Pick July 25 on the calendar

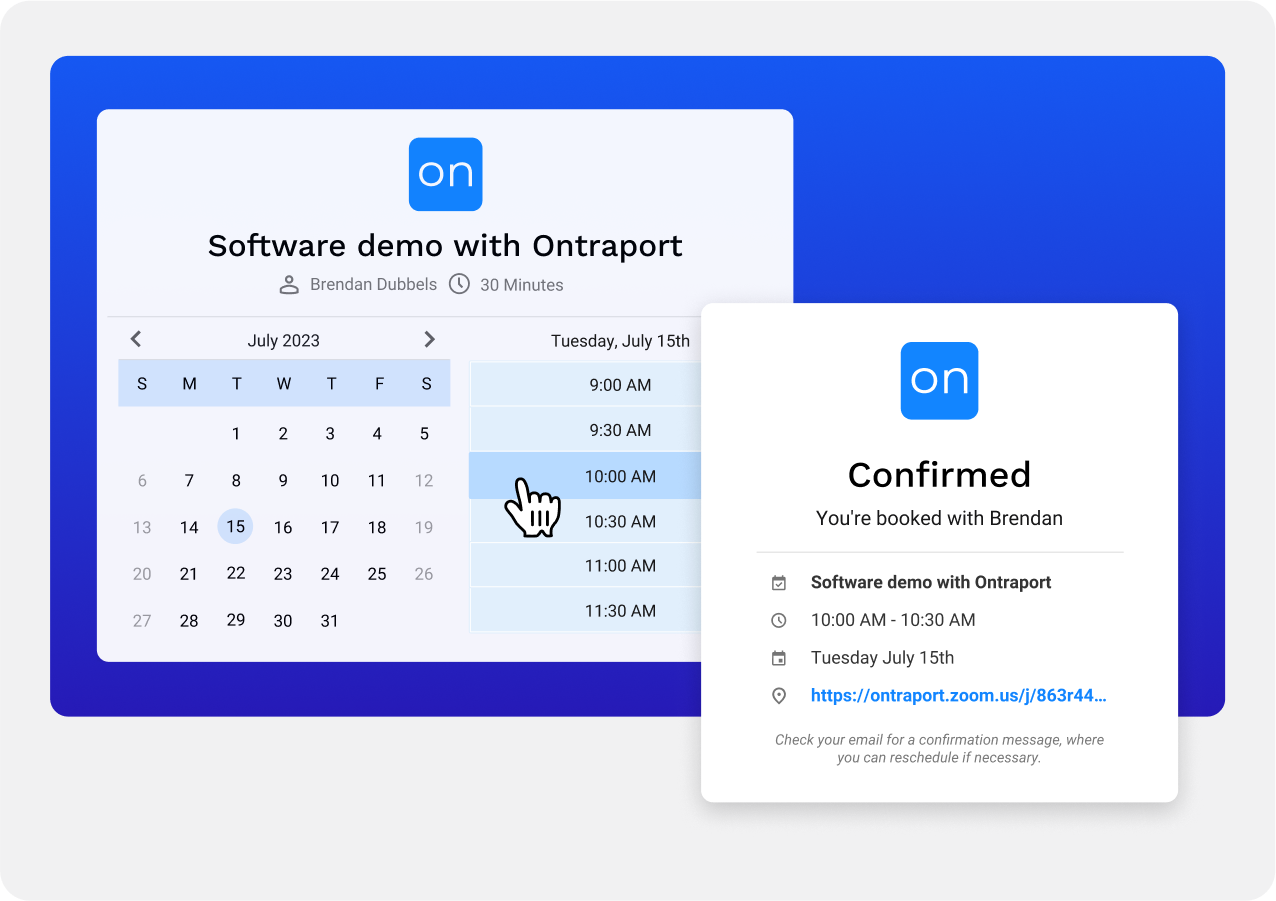[x=377, y=574]
